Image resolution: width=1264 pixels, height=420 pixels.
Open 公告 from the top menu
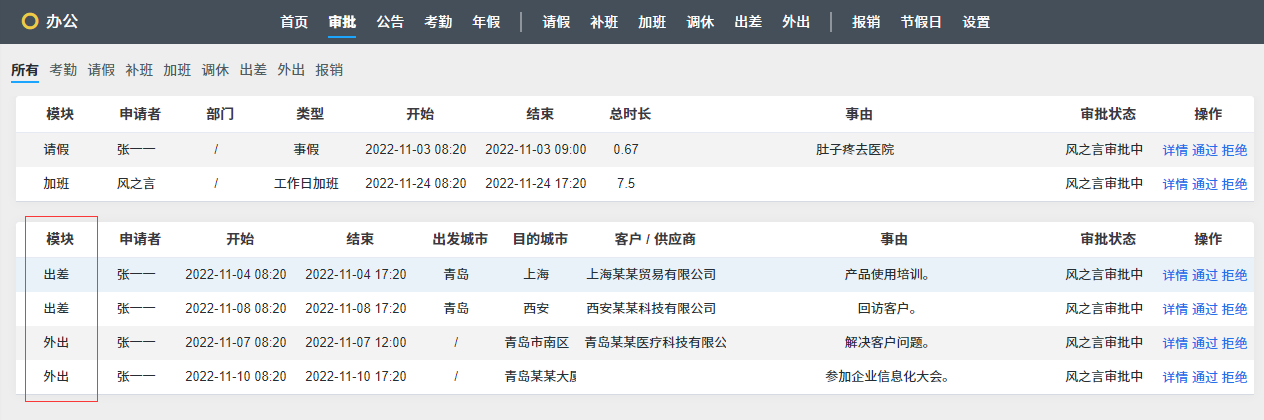click(390, 22)
